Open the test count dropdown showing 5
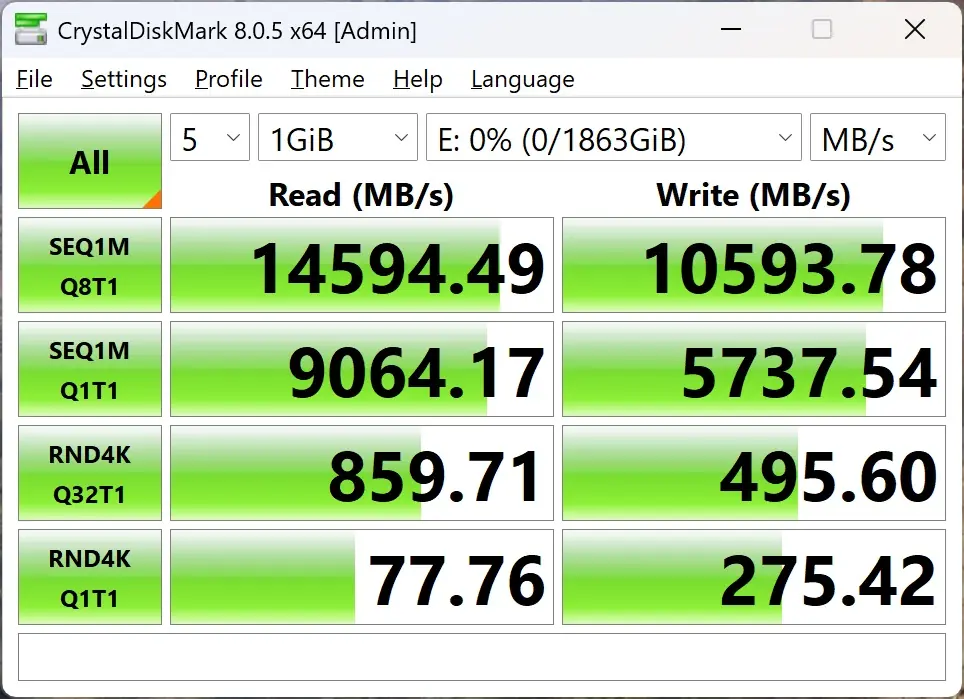The height and width of the screenshot is (699, 964). pyautogui.click(x=210, y=137)
